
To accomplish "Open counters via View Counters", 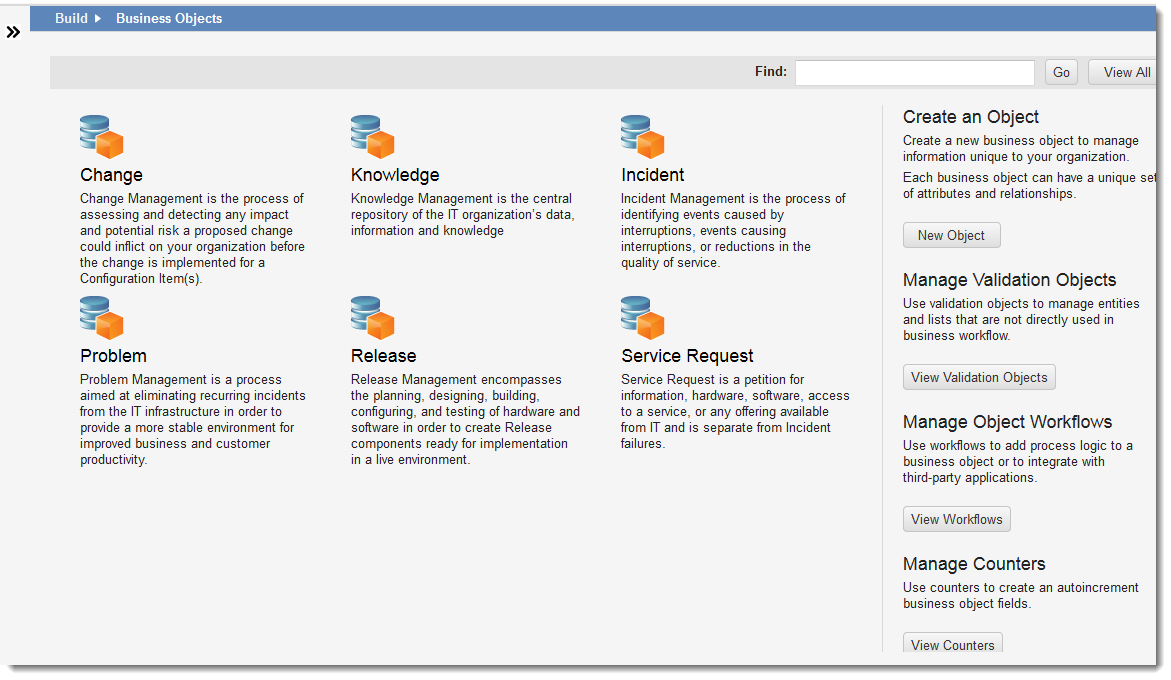I will click(x=952, y=645).
